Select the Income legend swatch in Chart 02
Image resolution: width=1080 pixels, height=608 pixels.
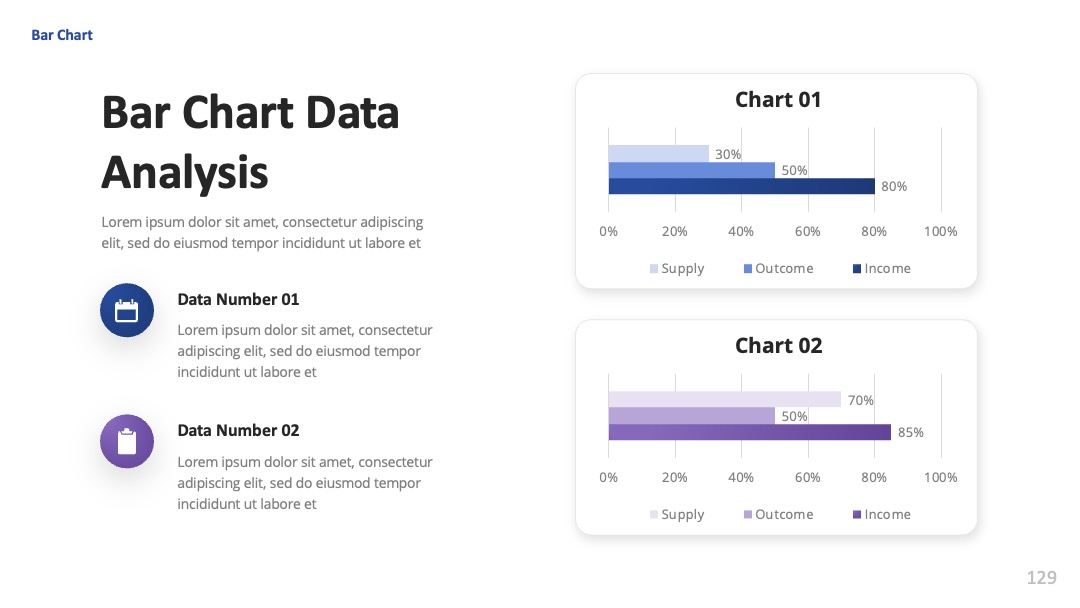pyautogui.click(x=857, y=514)
